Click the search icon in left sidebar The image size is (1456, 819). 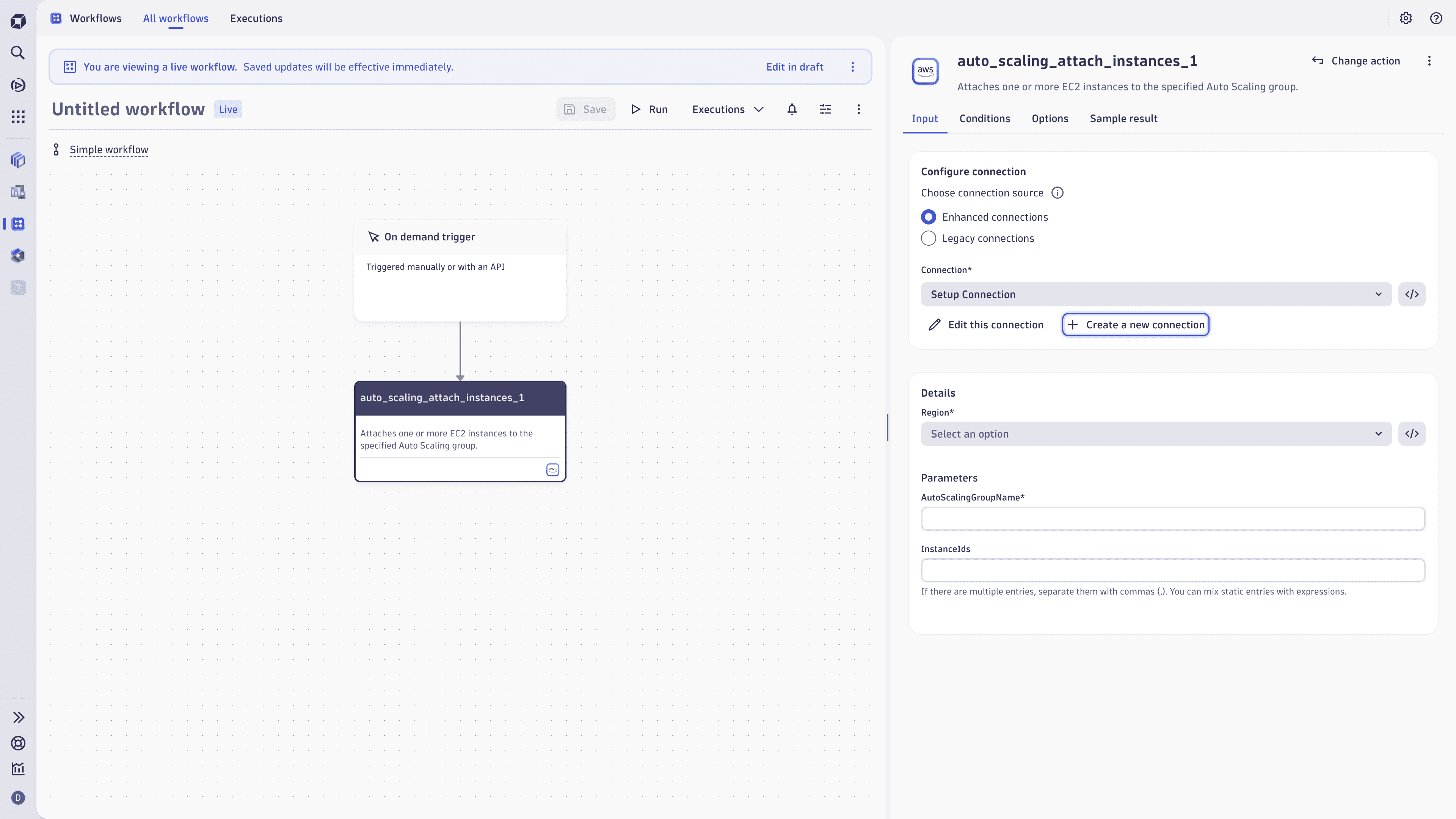coord(18,53)
